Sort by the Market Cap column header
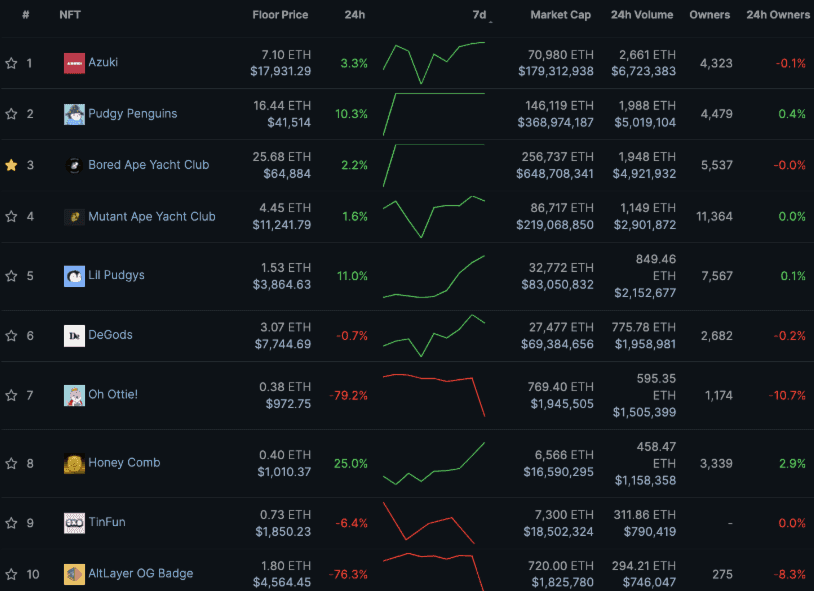The image size is (814, 591). tap(560, 15)
